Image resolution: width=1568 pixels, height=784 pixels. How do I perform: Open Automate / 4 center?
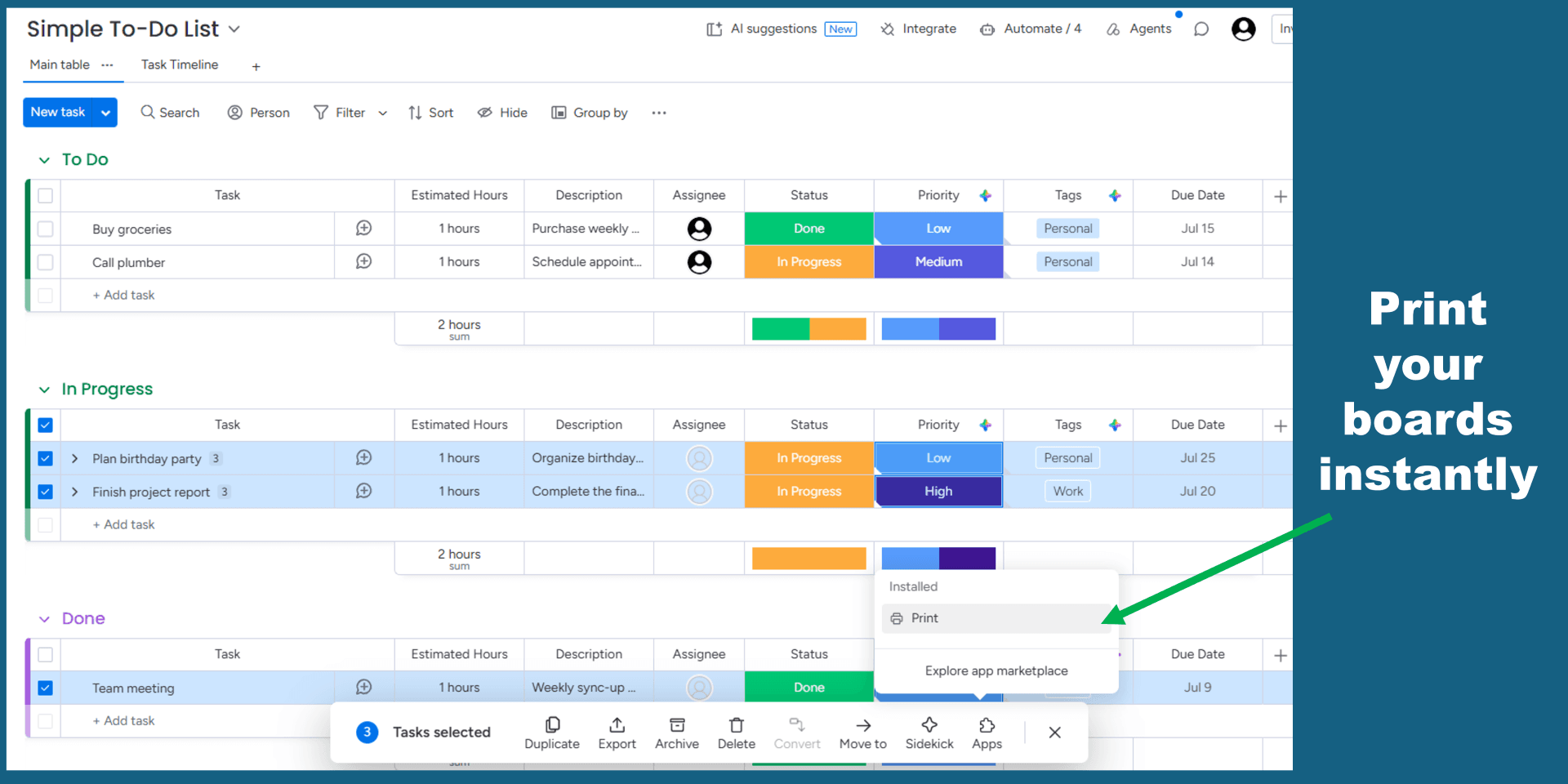tap(1031, 29)
